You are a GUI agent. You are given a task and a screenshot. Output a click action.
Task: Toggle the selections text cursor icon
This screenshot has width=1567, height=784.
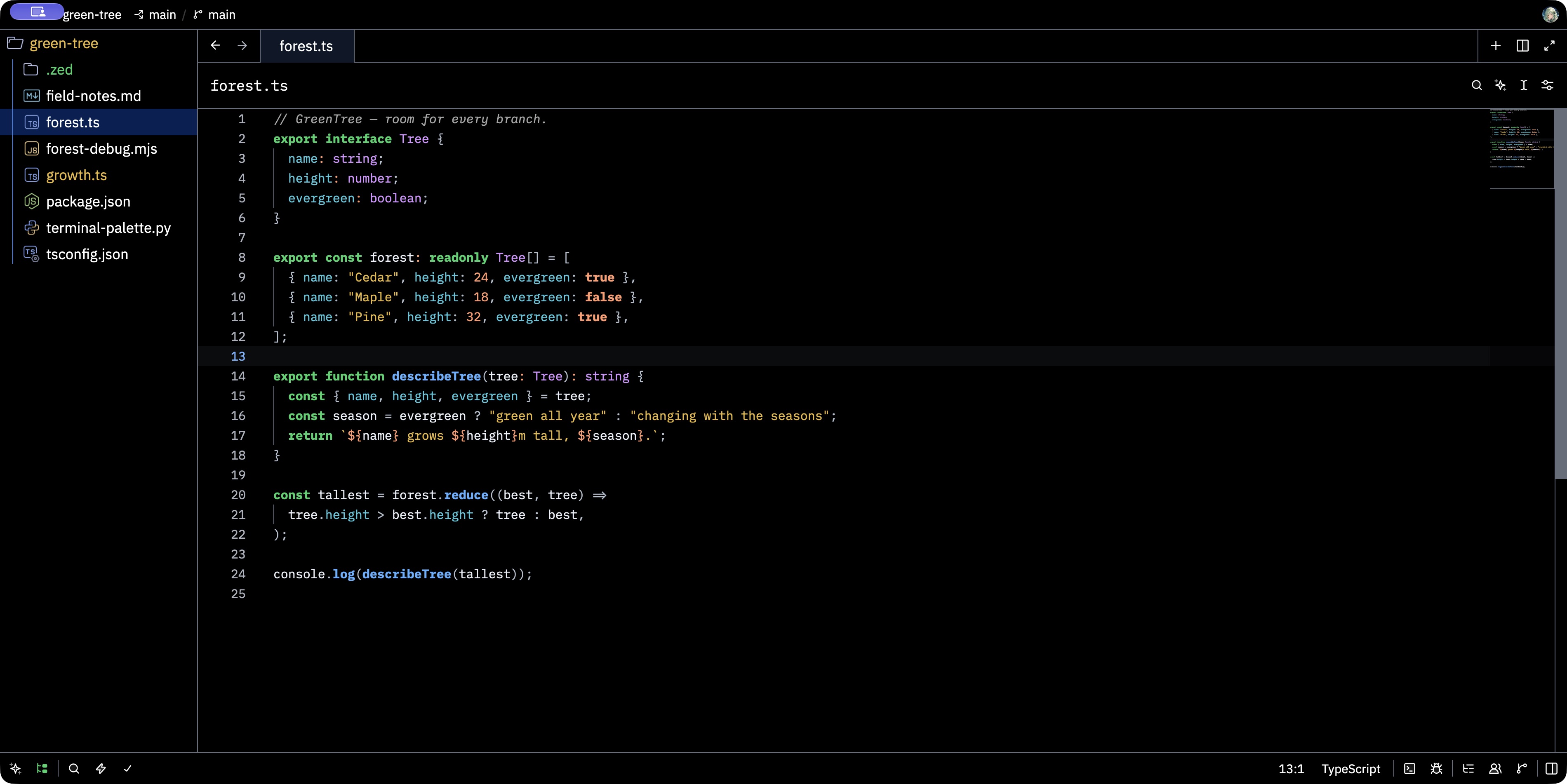pyautogui.click(x=1524, y=85)
